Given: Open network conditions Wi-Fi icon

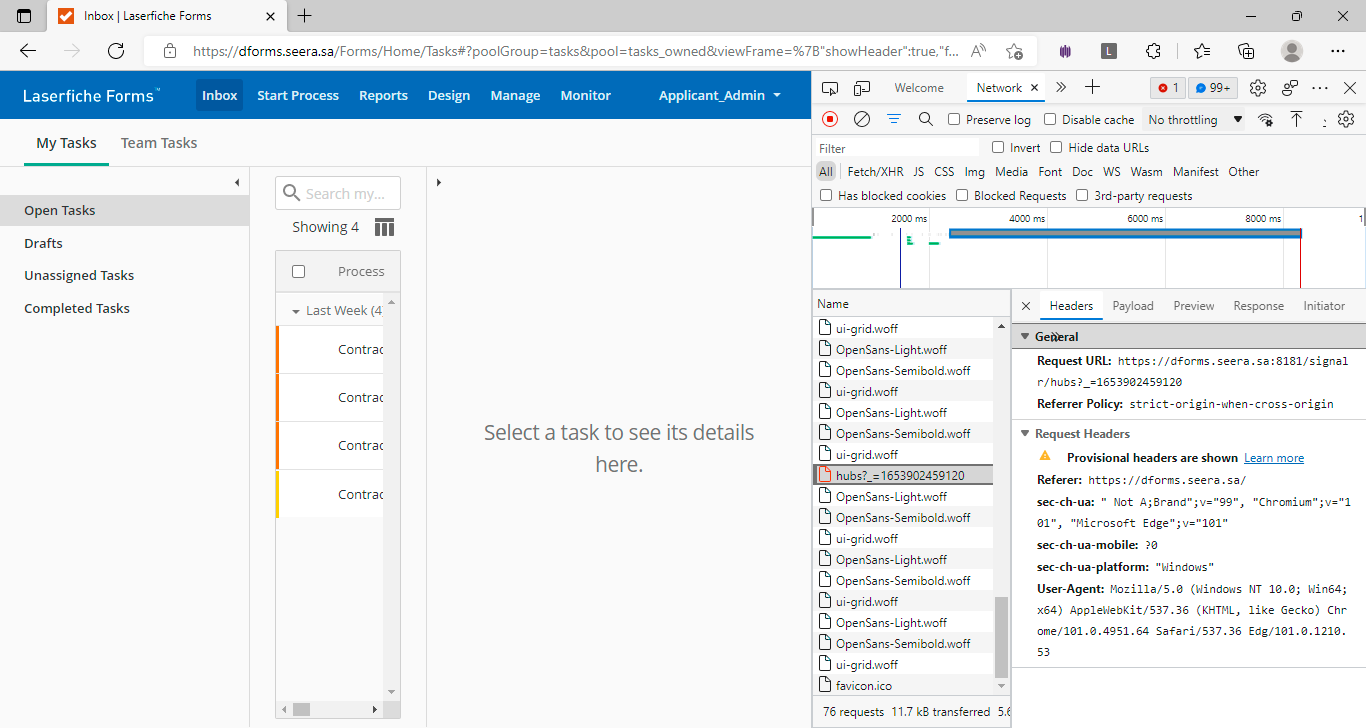Looking at the screenshot, I should (1266, 119).
